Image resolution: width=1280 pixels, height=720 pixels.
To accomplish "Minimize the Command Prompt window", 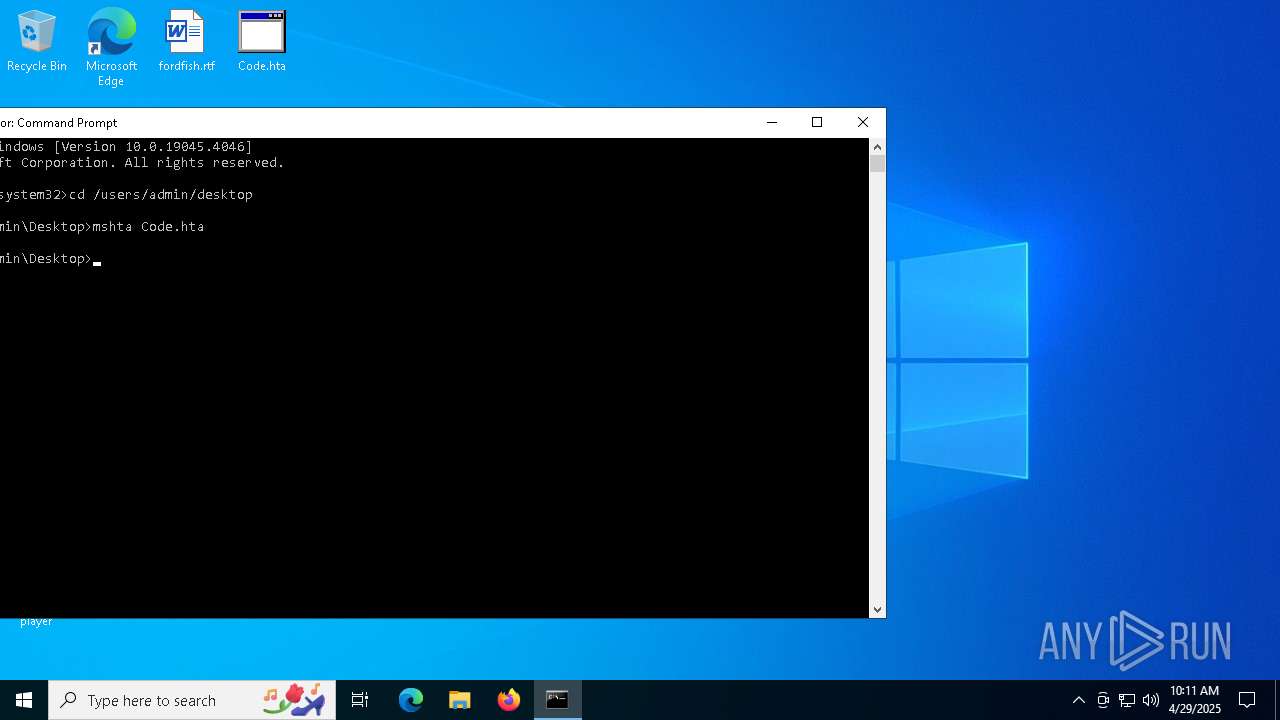I will tap(771, 122).
